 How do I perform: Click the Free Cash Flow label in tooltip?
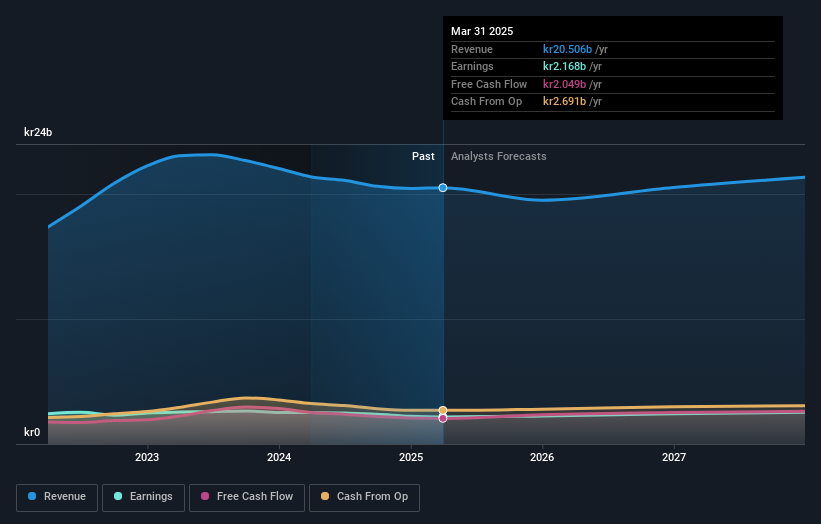489,84
